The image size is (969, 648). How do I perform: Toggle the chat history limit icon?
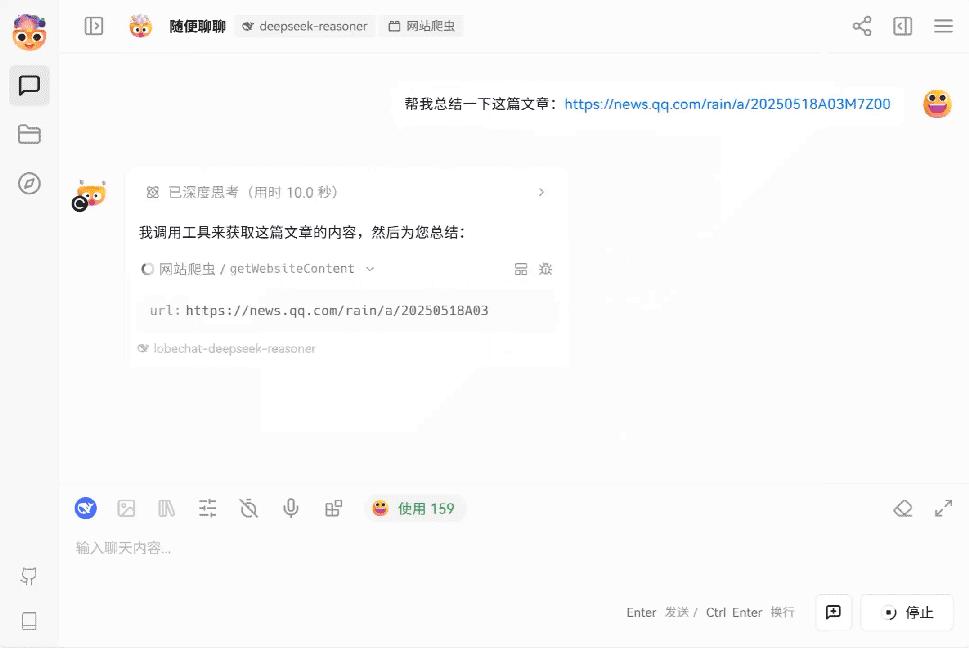(x=249, y=508)
